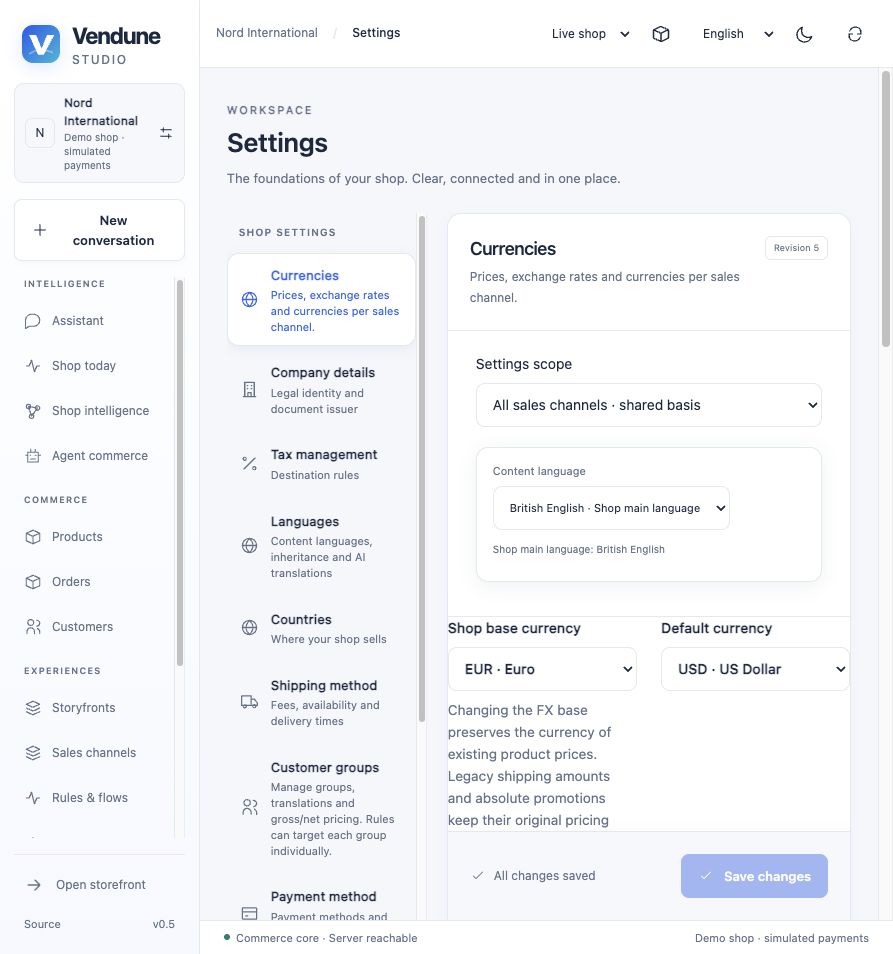Viewport: 893px width, 954px height.
Task: Open Rules & flows
Action: pyautogui.click(x=94, y=798)
